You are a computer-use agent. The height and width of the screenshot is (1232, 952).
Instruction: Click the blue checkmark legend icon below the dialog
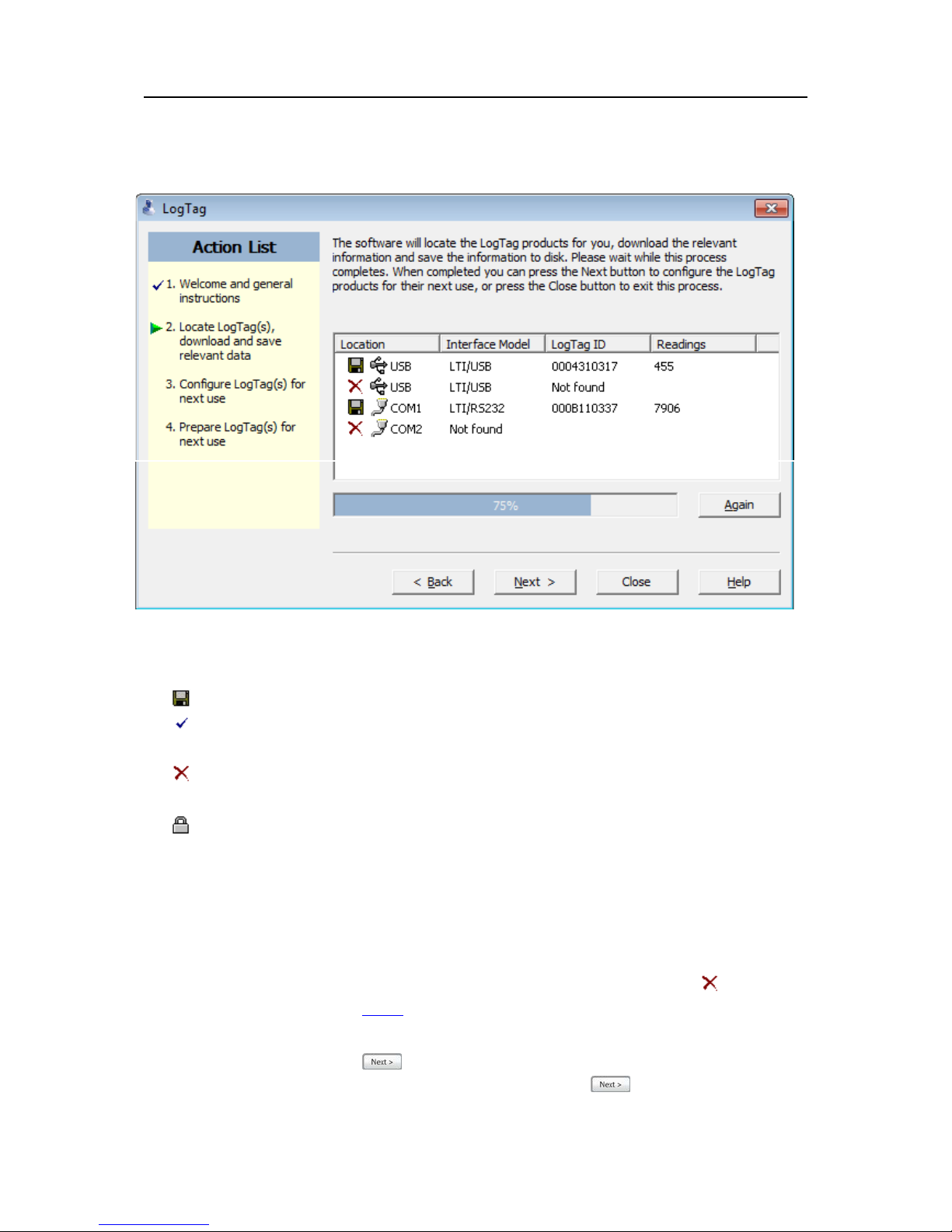tap(182, 723)
